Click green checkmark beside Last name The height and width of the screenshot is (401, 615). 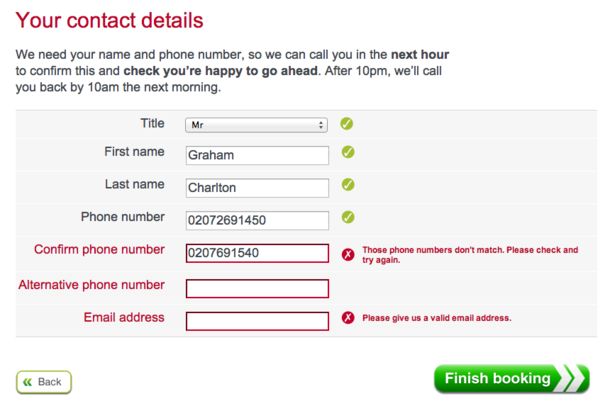[x=348, y=185]
